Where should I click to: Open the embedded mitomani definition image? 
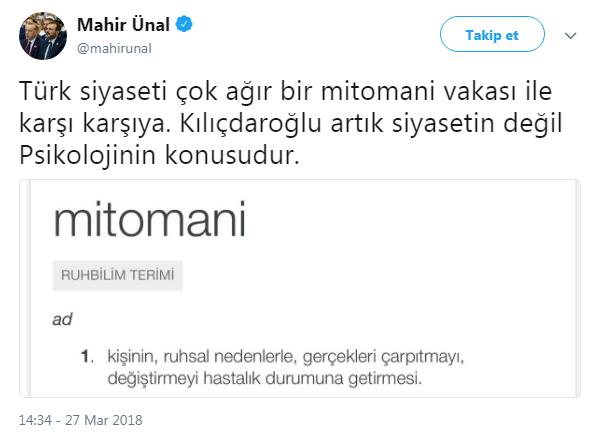pyautogui.click(x=300, y=289)
